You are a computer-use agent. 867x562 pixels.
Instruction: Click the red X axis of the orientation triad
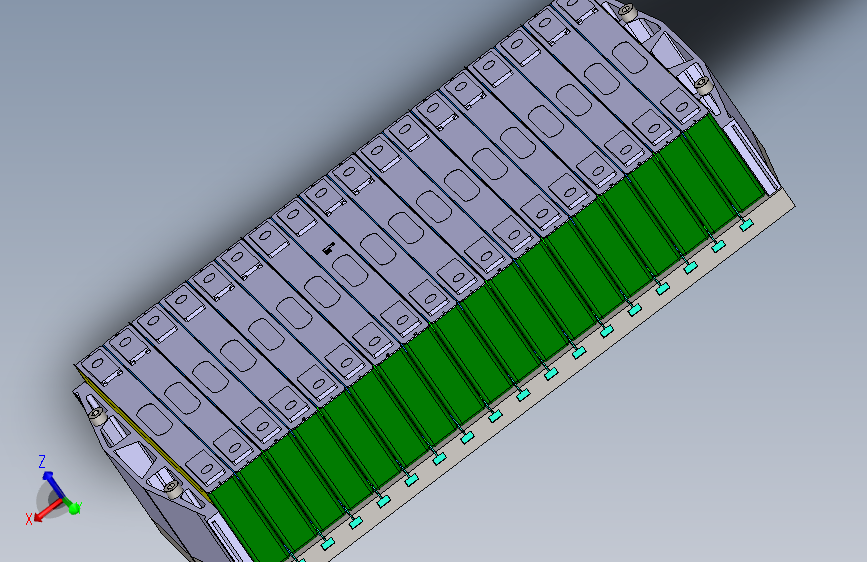tap(46, 511)
